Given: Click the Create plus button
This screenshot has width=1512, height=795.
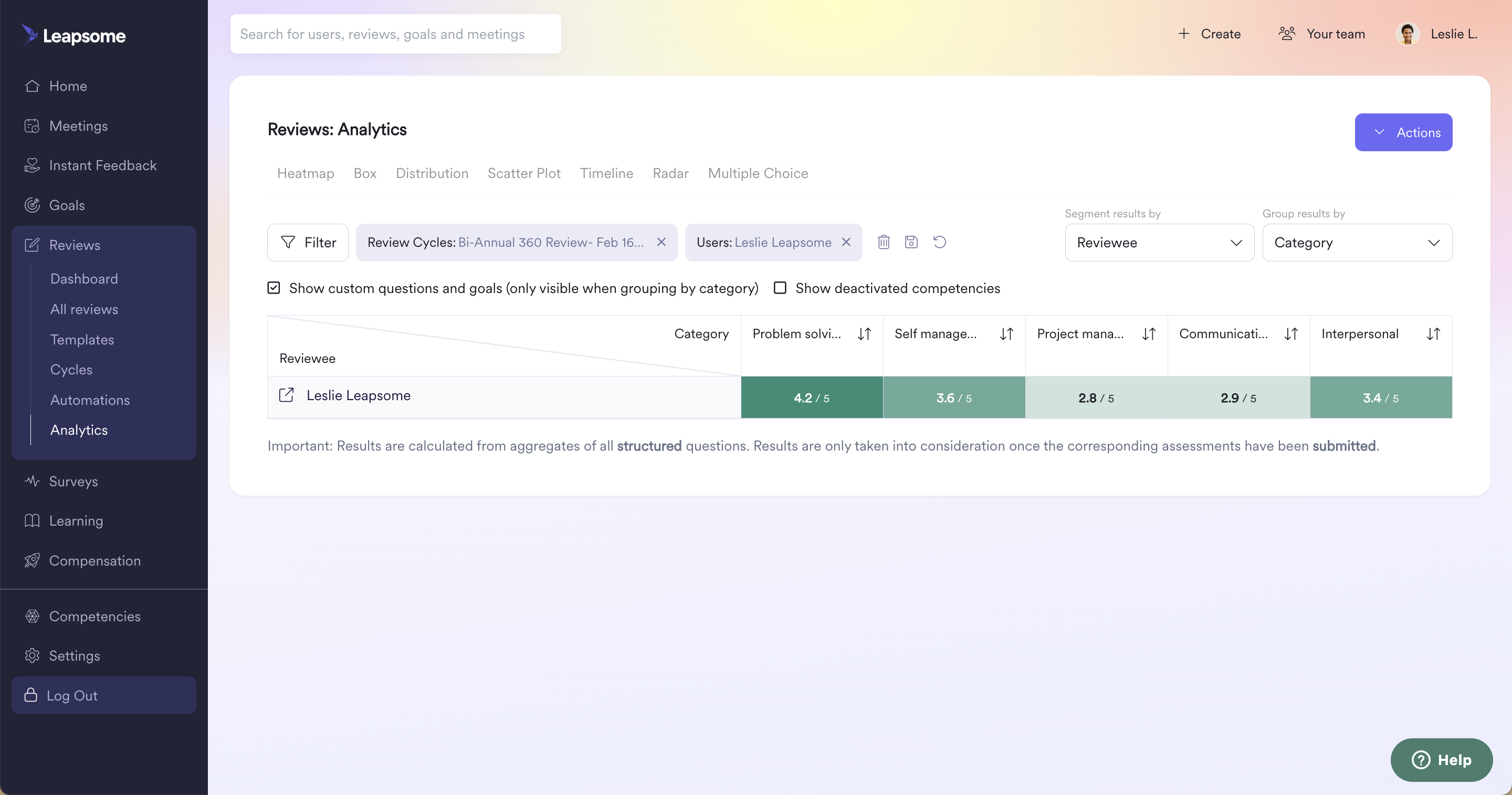Looking at the screenshot, I should [1209, 34].
